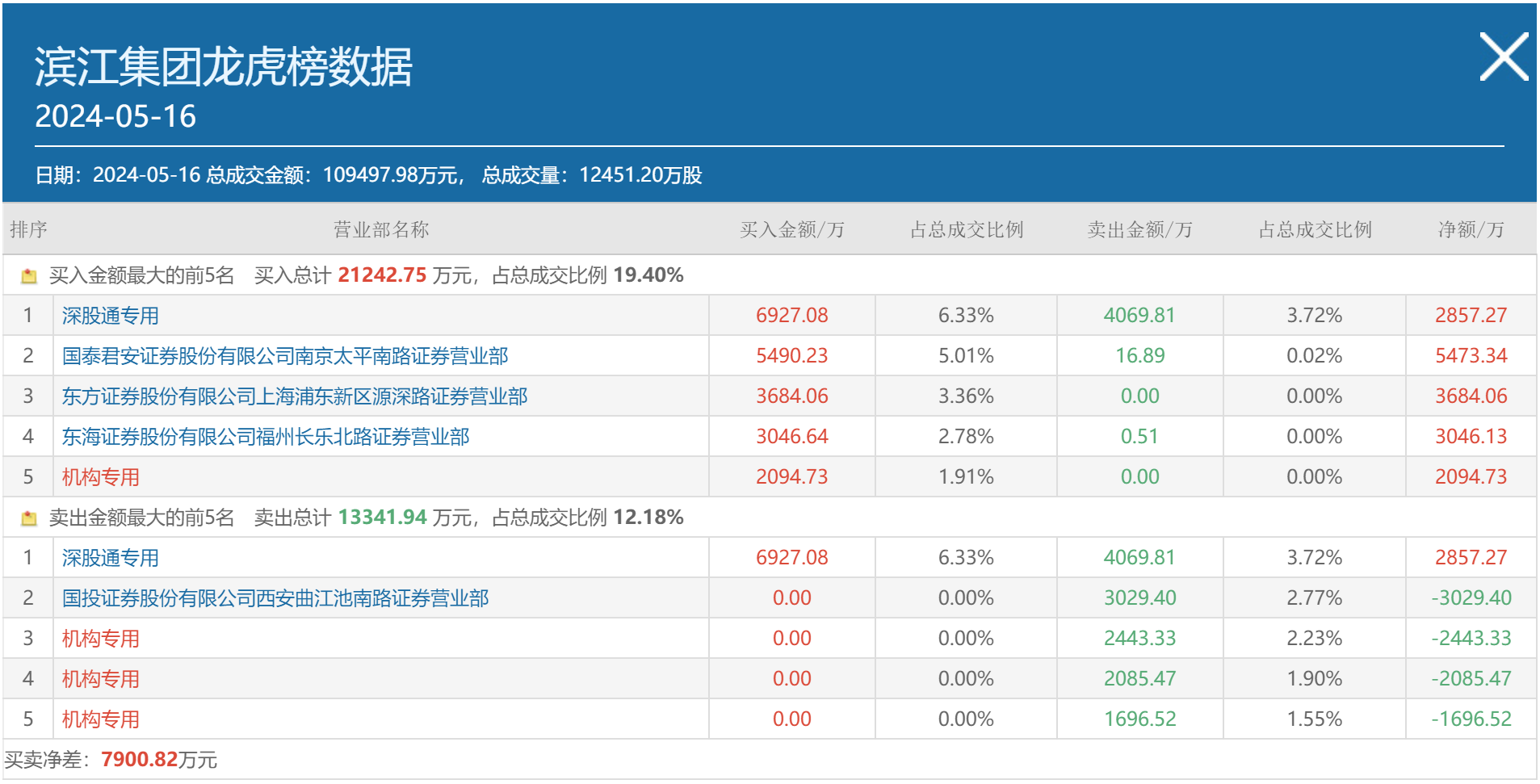Open 机构专用 in sell rank 5

(101, 719)
